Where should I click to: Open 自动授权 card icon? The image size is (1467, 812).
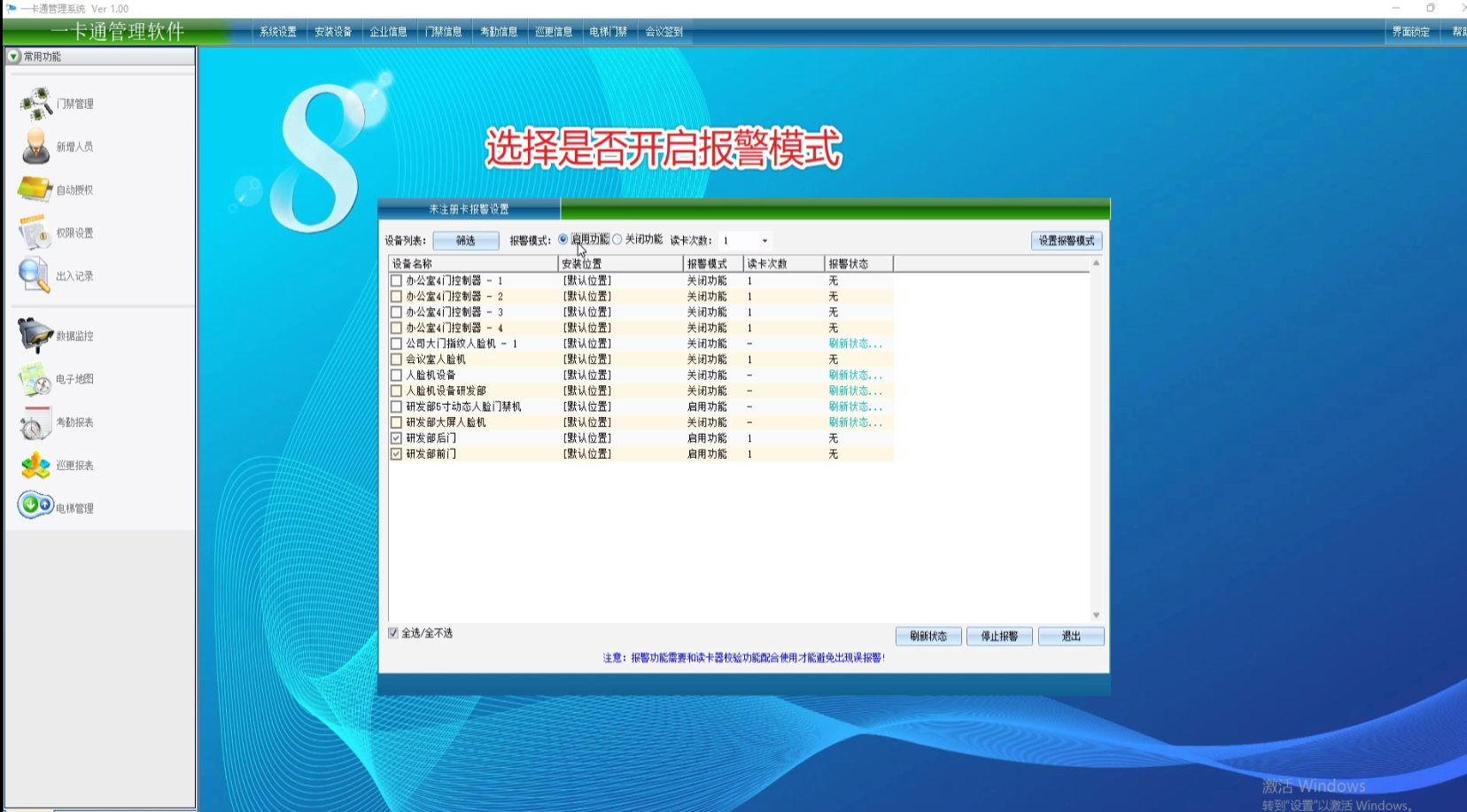click(x=35, y=189)
